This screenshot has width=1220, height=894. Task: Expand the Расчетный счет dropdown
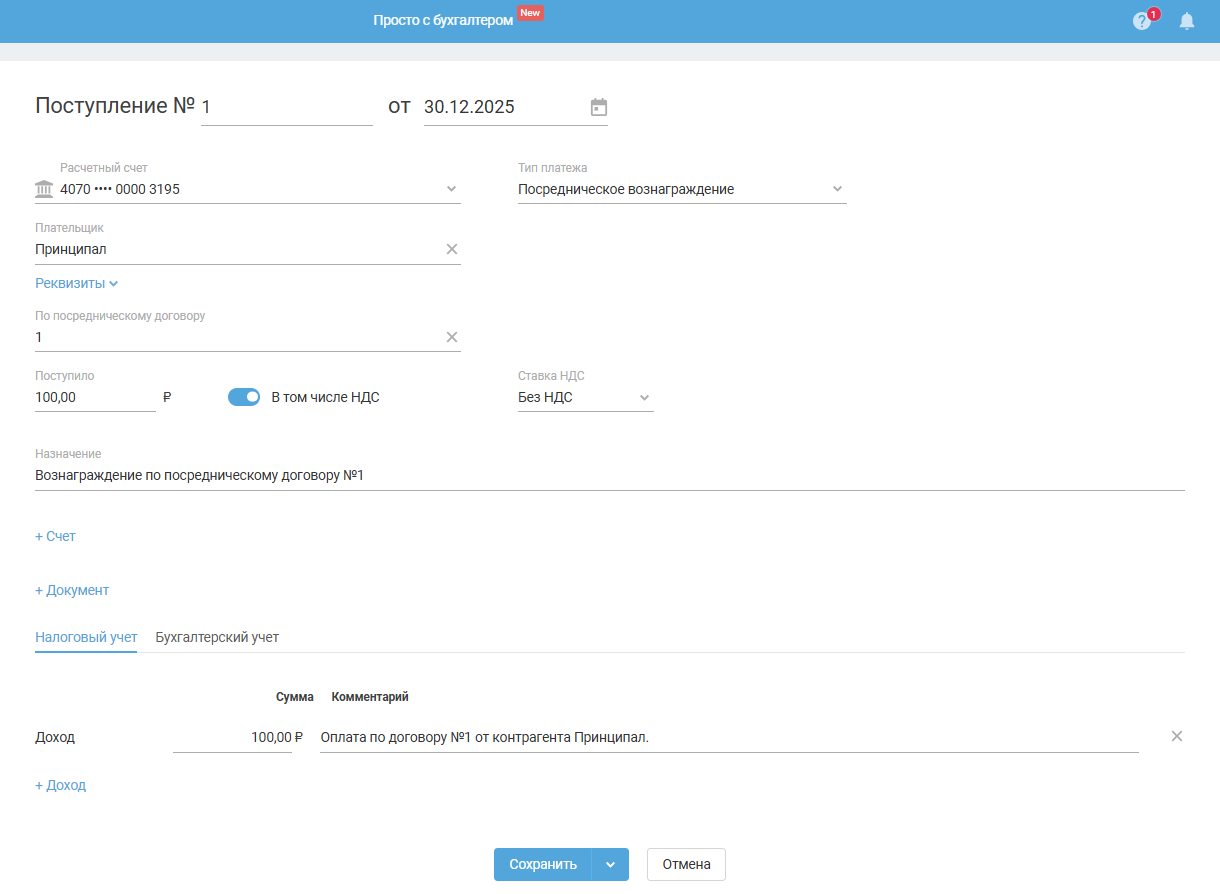point(451,188)
